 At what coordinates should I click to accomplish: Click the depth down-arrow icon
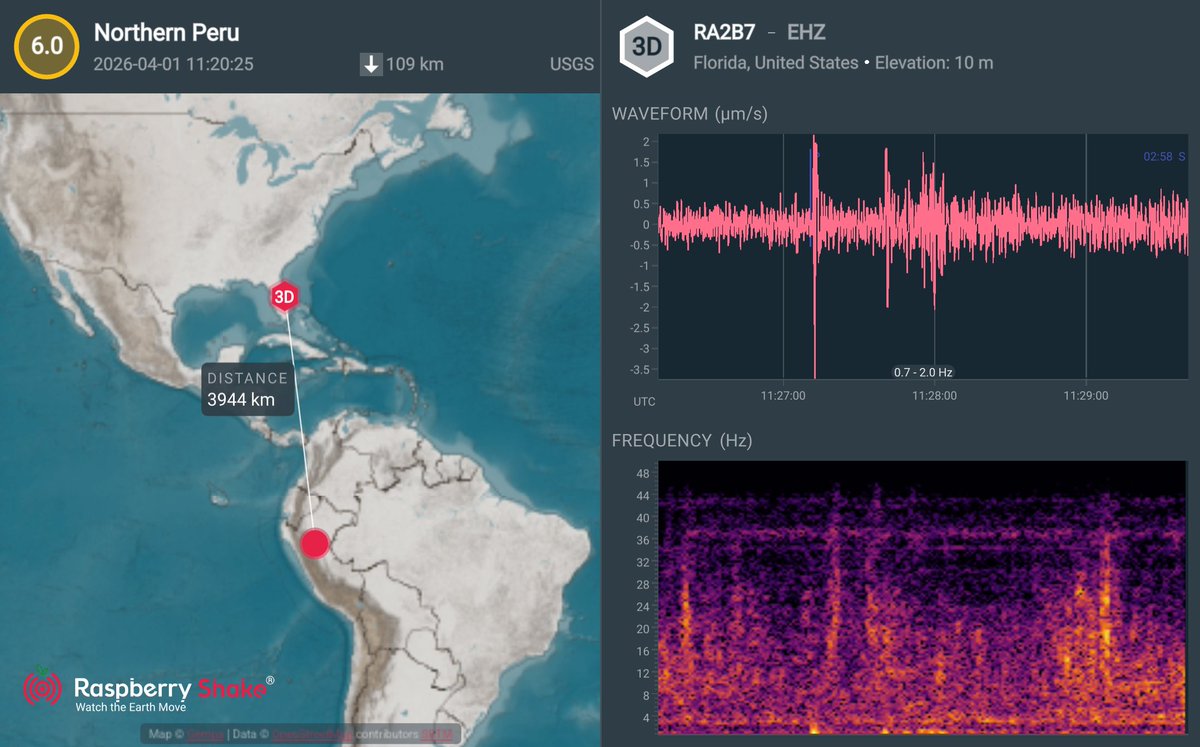[371, 65]
